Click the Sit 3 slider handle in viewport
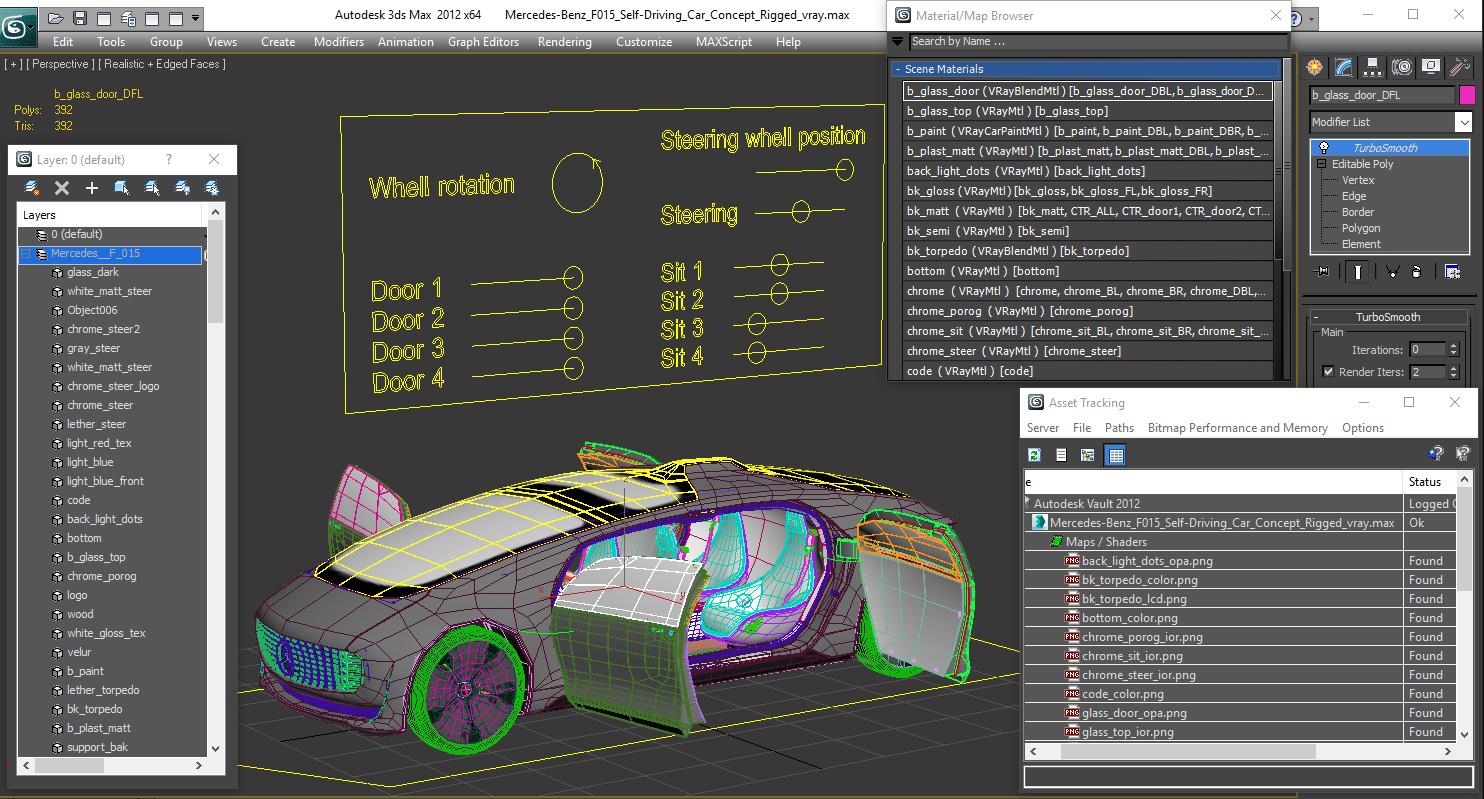This screenshot has height=799, width=1484. click(757, 323)
